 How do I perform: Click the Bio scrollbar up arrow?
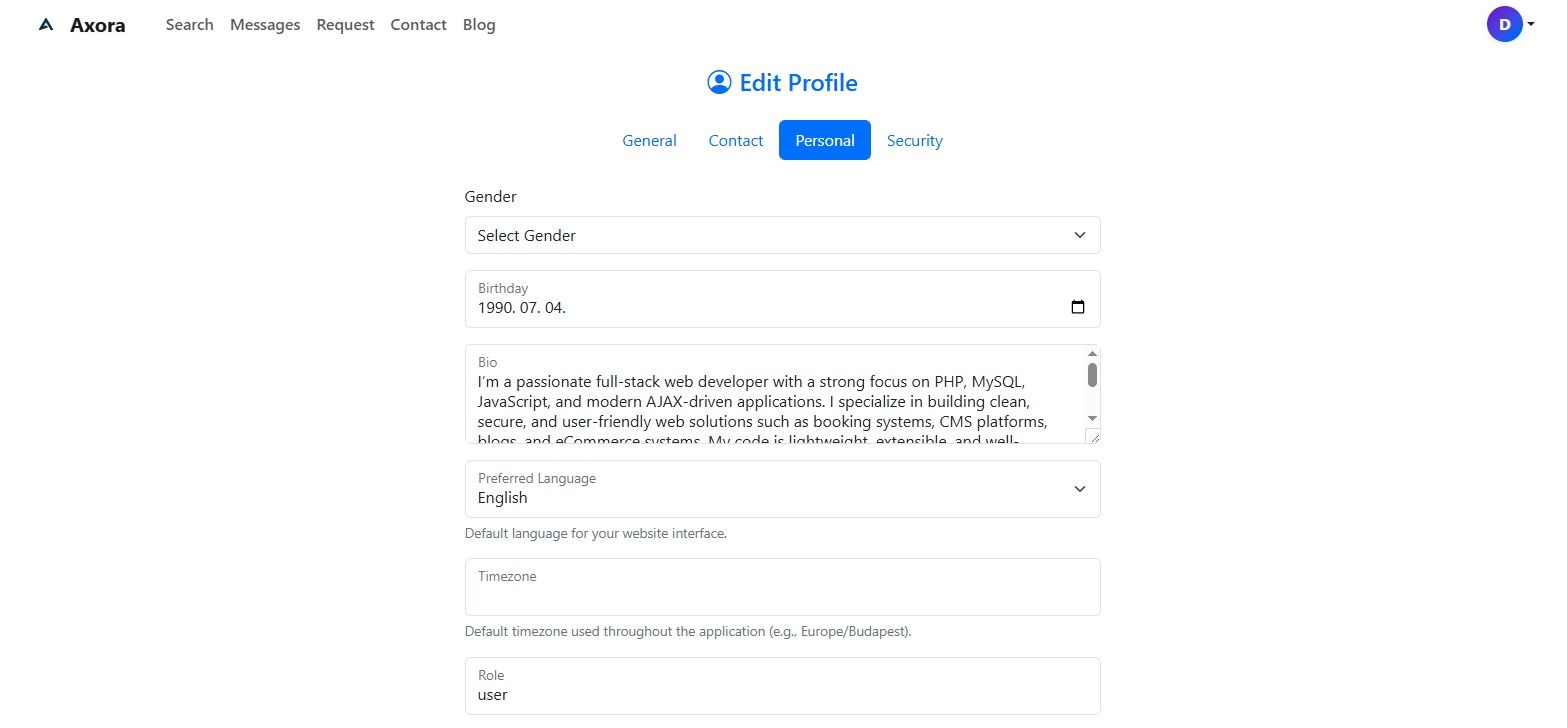click(x=1092, y=354)
